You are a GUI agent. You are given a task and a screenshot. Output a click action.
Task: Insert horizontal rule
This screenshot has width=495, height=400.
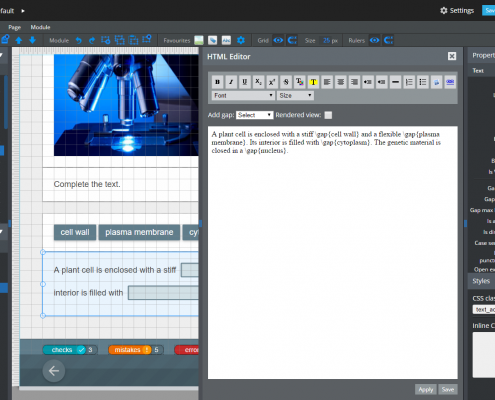point(395,82)
